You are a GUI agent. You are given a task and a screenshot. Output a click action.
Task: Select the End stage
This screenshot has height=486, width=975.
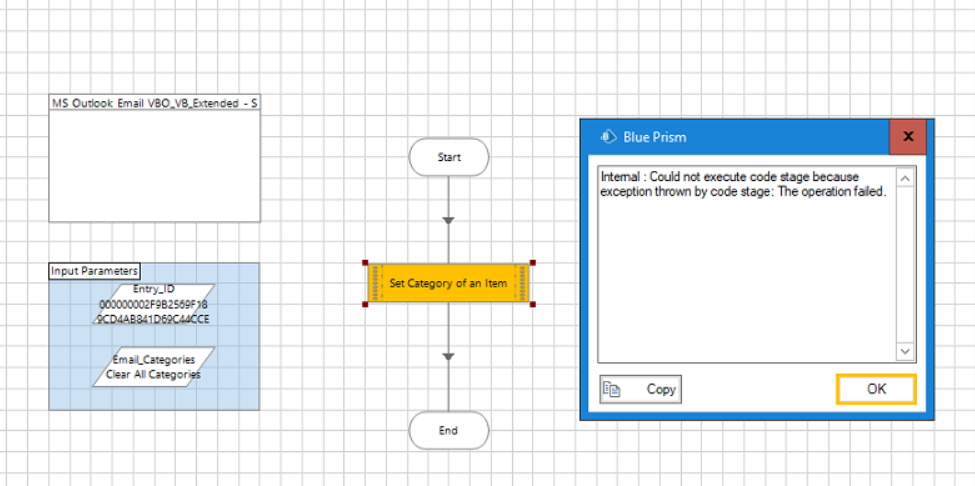coord(448,431)
